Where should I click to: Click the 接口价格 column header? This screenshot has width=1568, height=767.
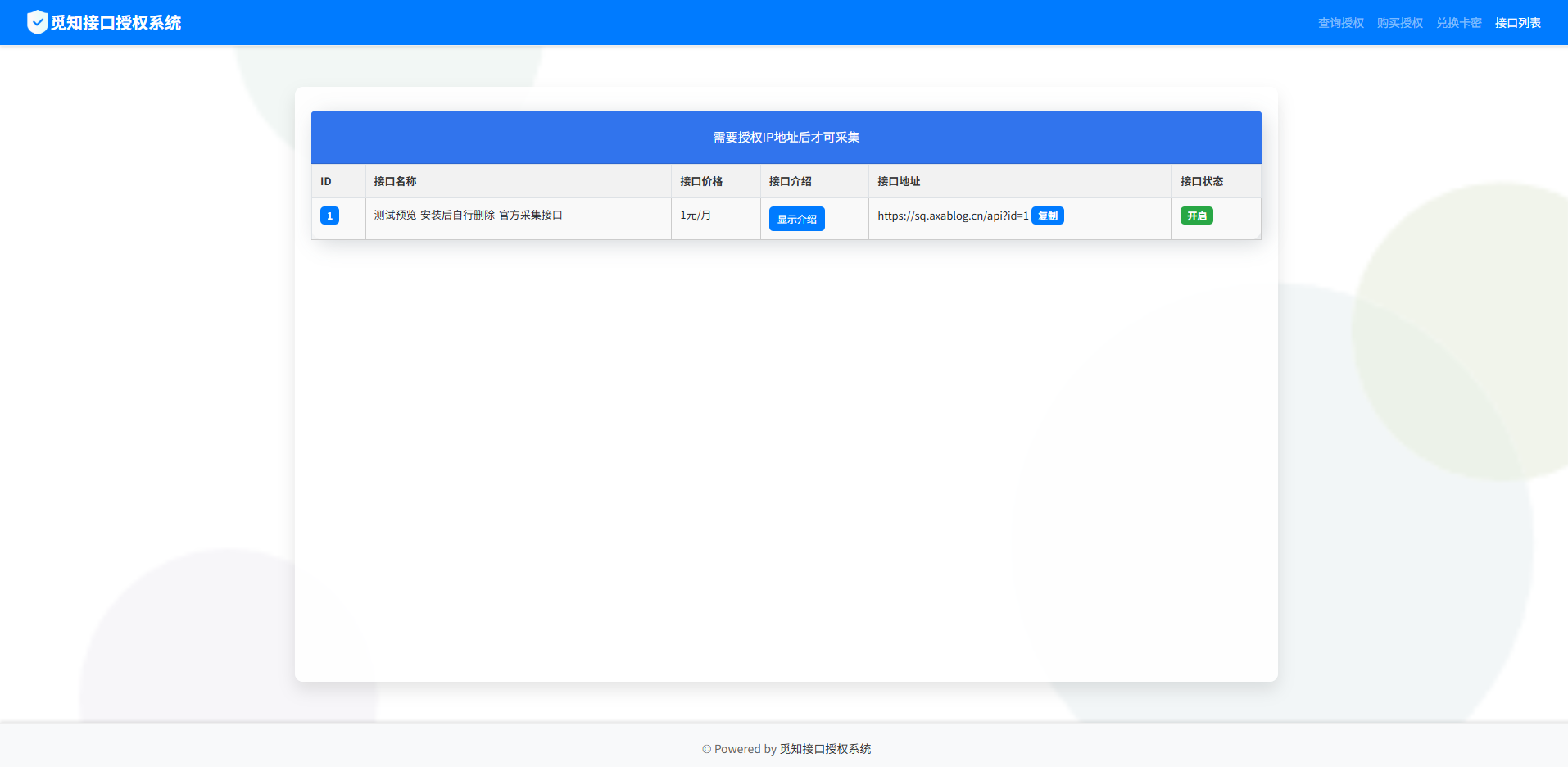(701, 181)
